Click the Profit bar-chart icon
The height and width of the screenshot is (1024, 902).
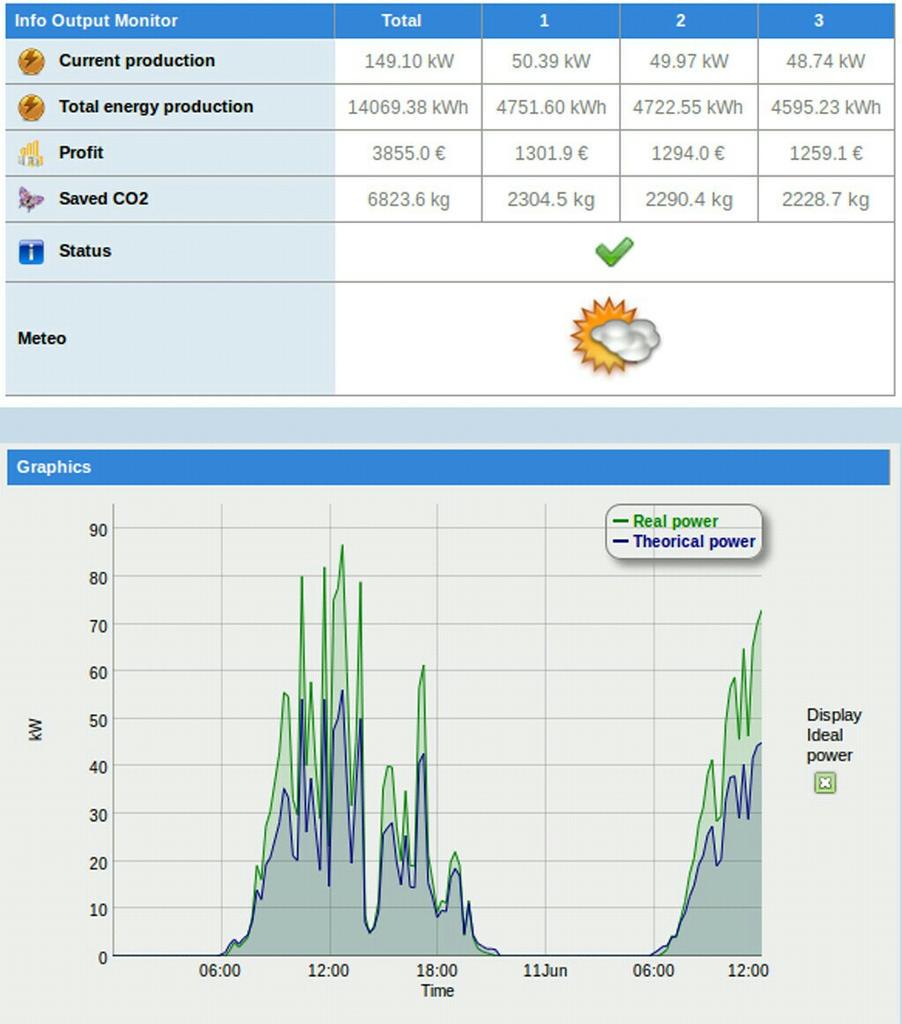click(x=31, y=153)
